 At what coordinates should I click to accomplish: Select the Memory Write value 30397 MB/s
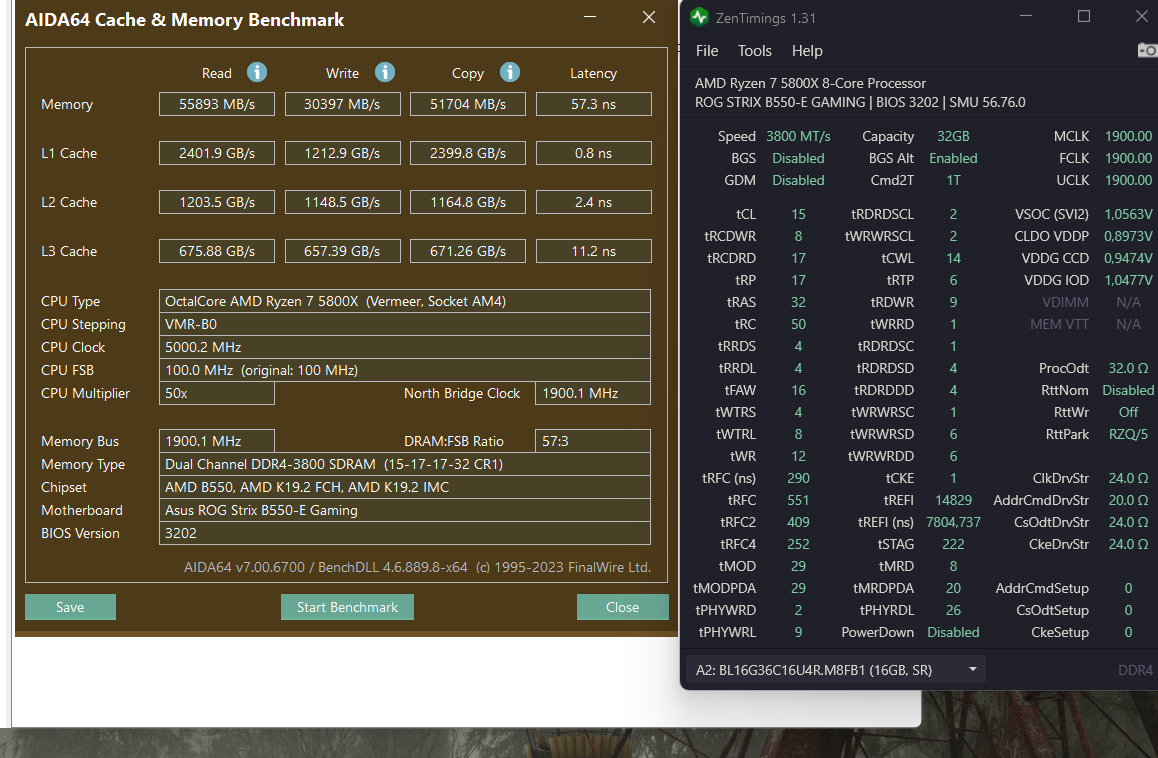click(x=342, y=104)
